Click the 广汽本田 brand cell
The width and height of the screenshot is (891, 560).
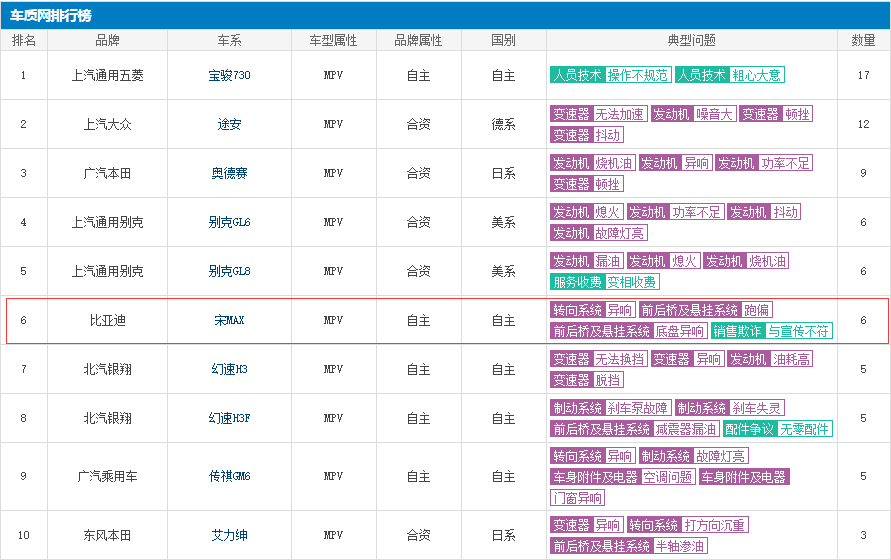click(107, 173)
